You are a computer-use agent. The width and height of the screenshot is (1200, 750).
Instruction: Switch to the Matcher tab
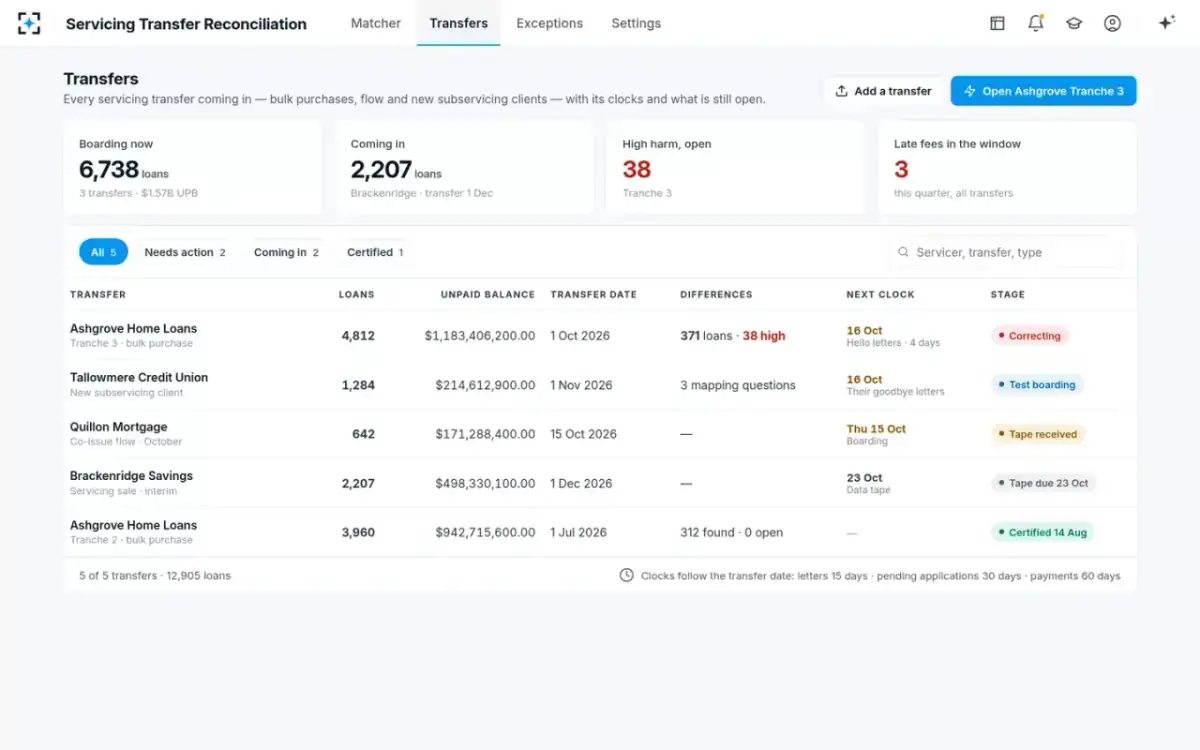[376, 23]
